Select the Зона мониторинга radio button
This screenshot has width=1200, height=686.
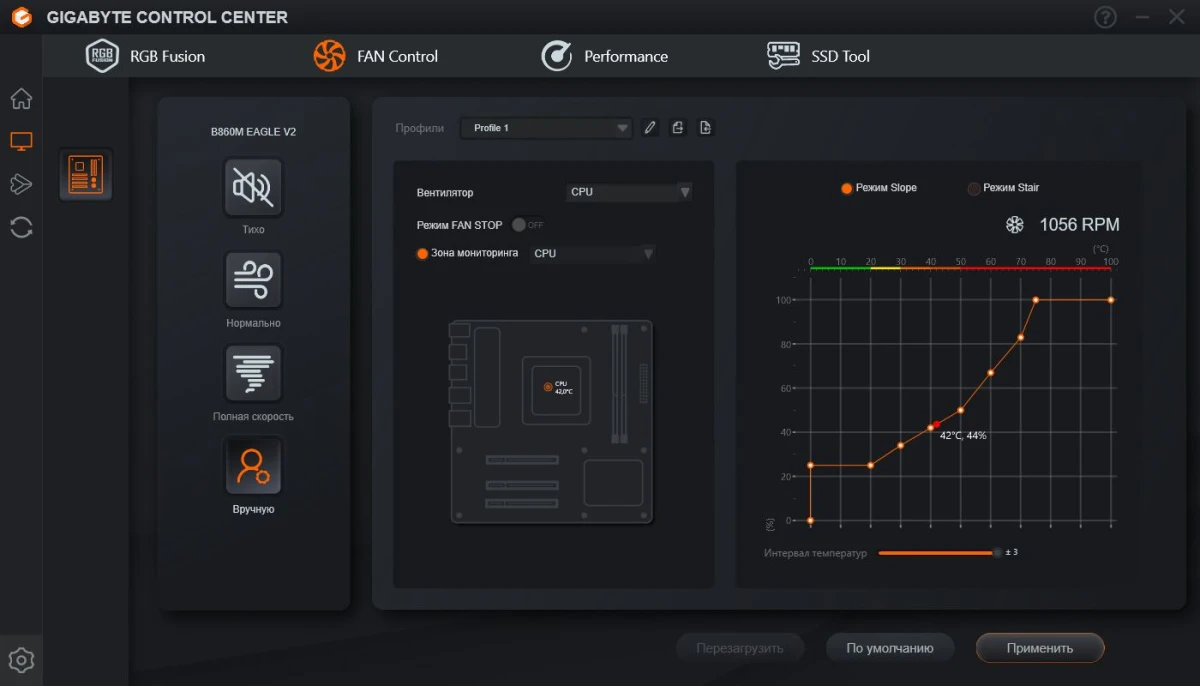tap(422, 254)
